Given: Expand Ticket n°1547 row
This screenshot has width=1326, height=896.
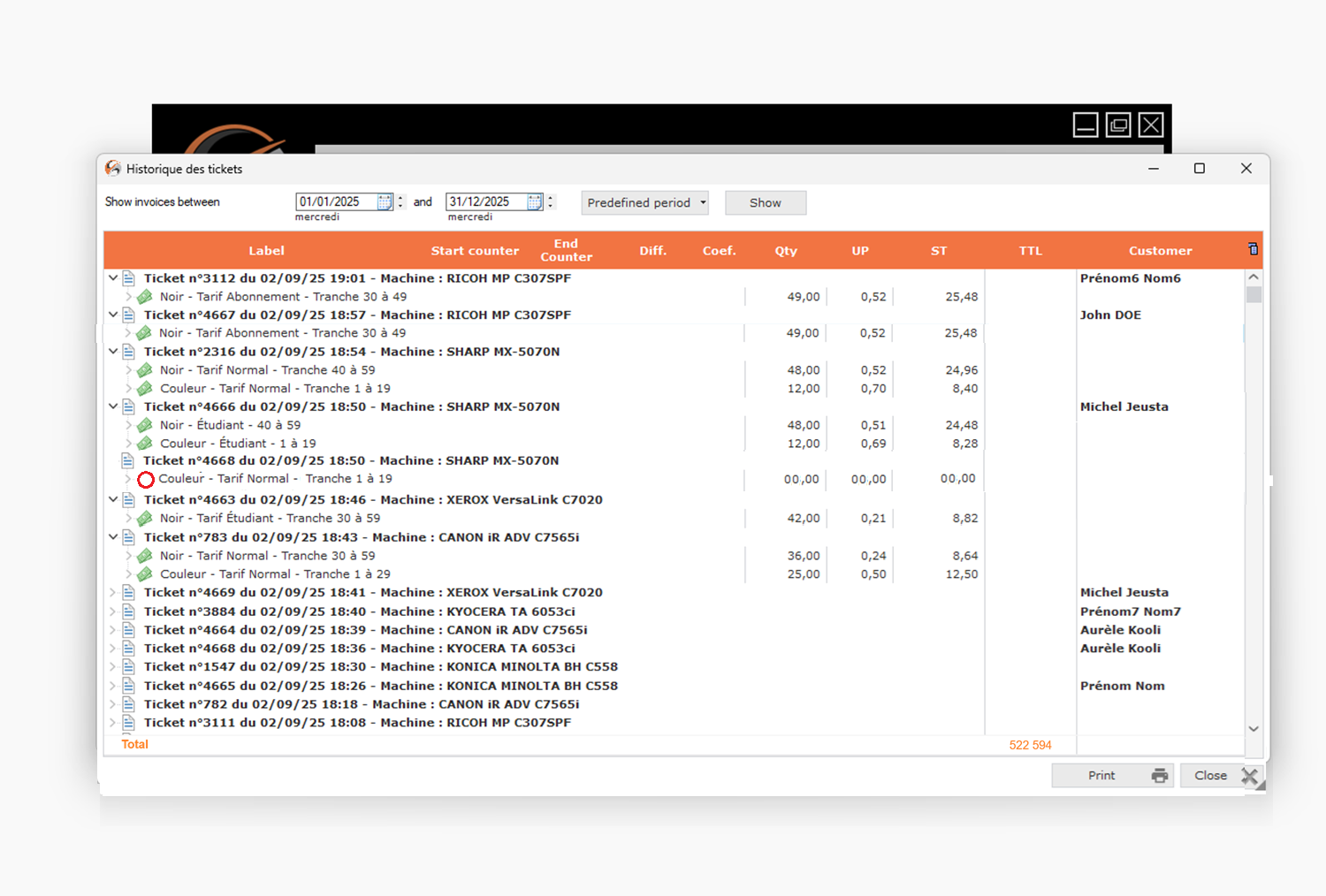Looking at the screenshot, I should pos(112,667).
